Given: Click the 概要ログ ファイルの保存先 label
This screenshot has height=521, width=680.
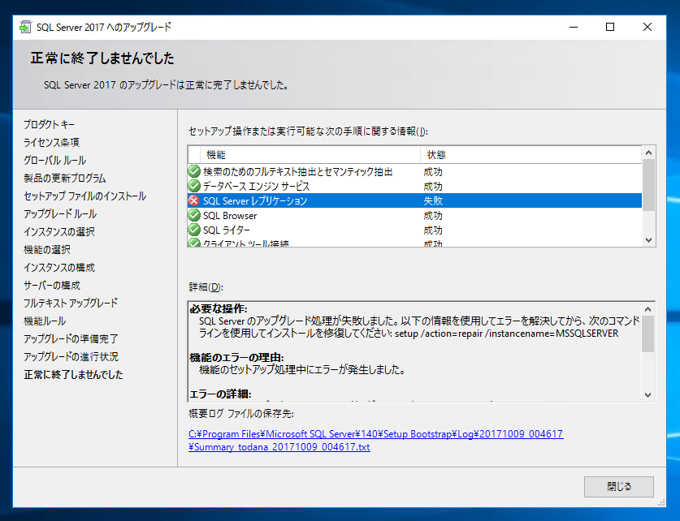Looking at the screenshot, I should click(x=241, y=413).
